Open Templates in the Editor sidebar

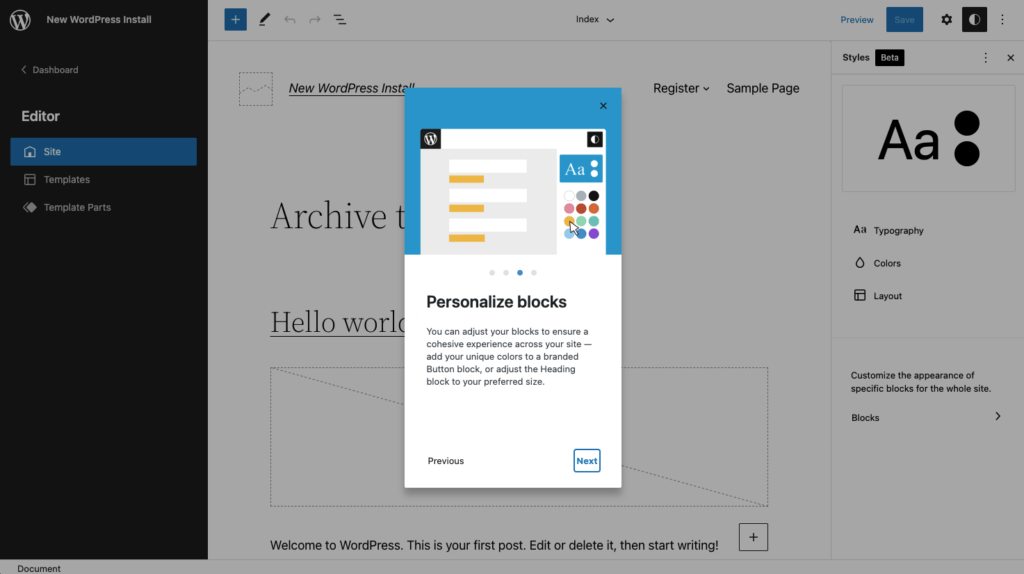click(103, 180)
